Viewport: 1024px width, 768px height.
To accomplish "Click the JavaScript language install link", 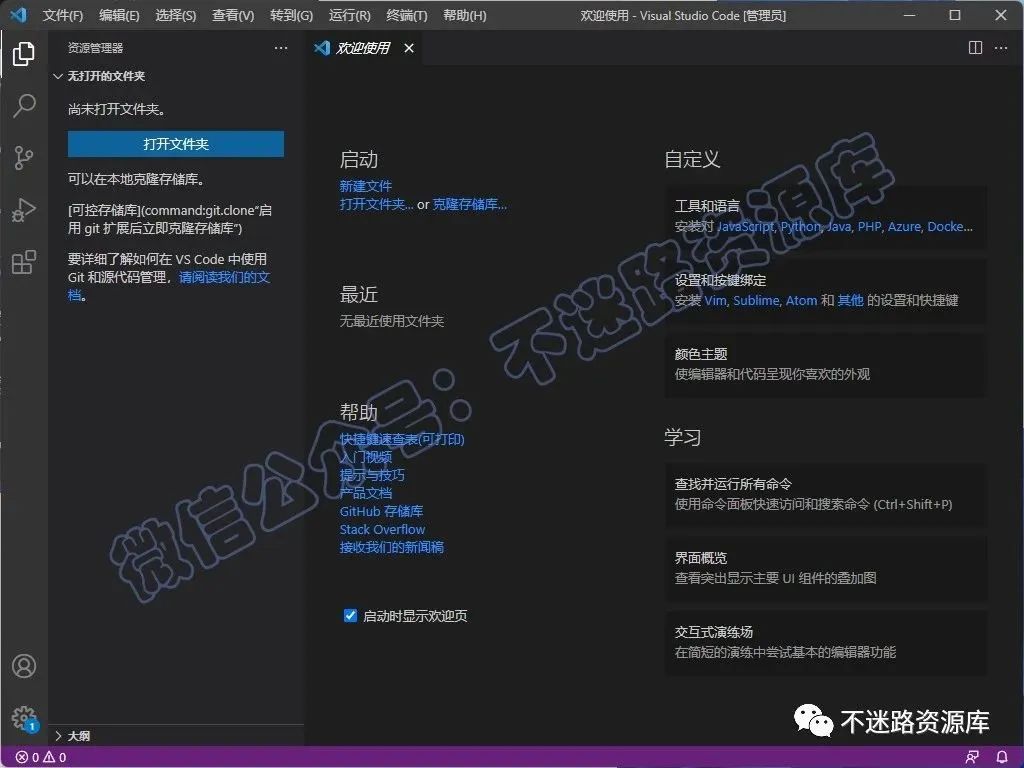I will 745,227.
